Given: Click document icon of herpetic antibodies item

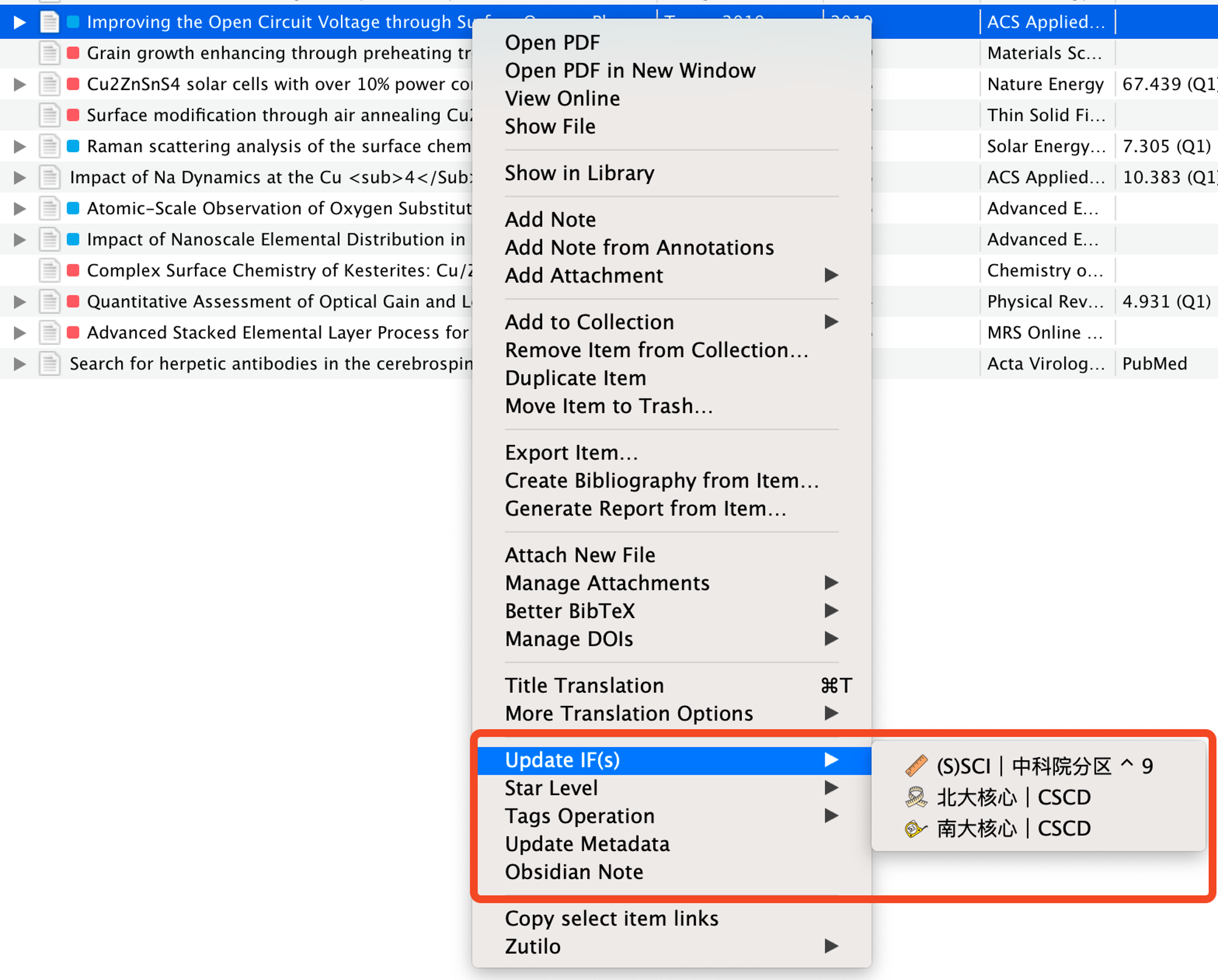Looking at the screenshot, I should coord(49,363).
